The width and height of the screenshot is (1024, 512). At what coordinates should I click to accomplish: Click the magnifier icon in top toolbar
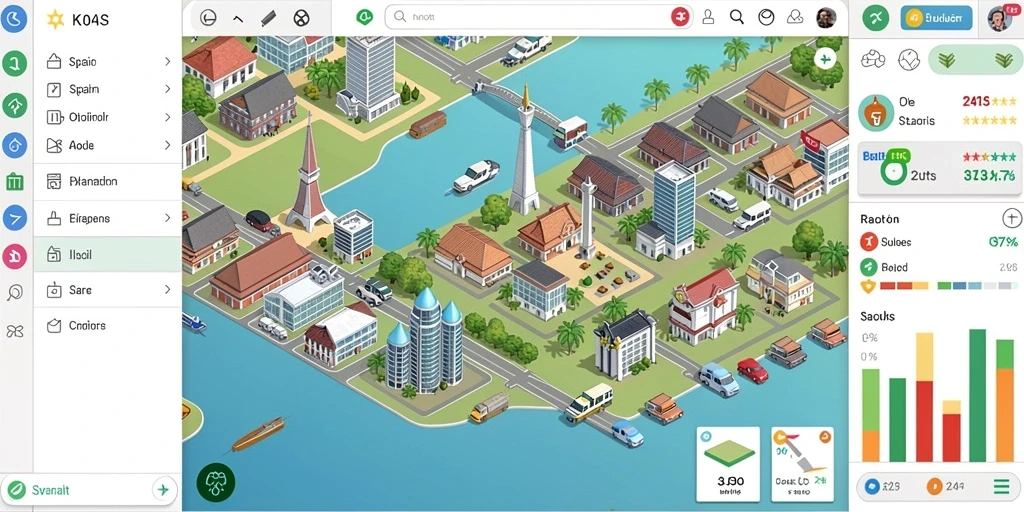coord(737,17)
